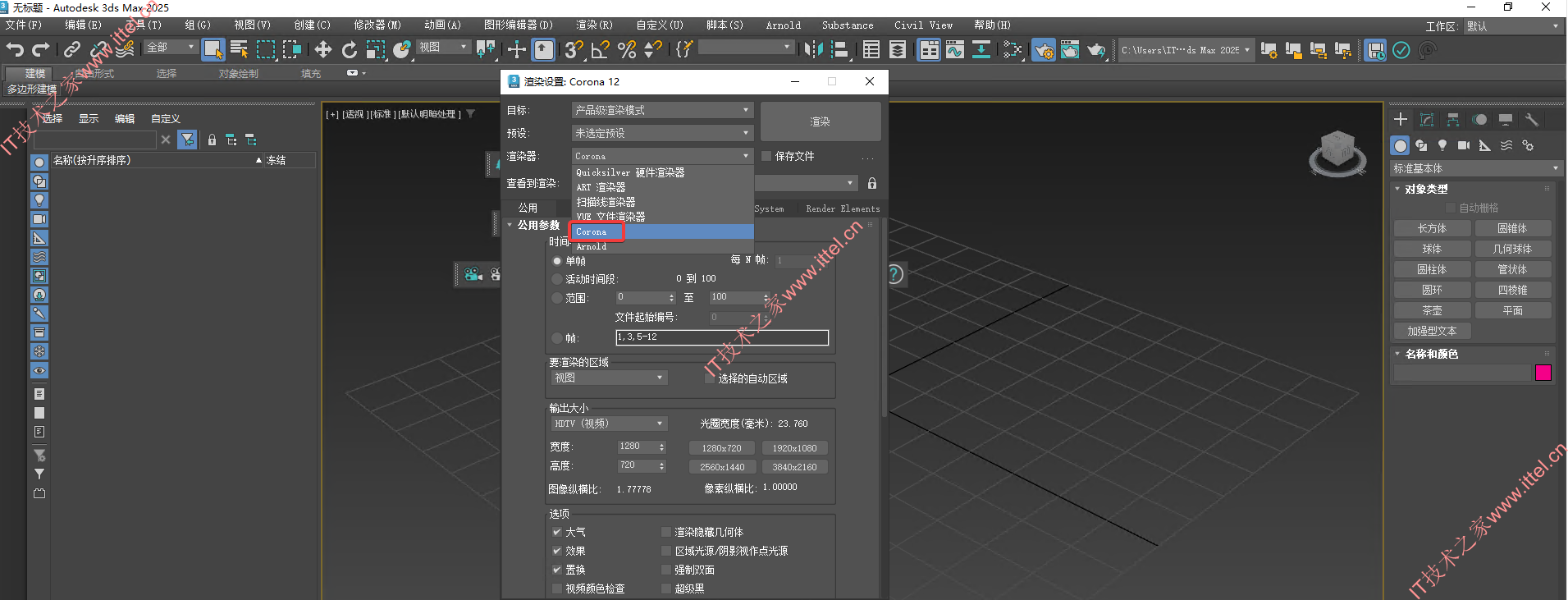Select the 活动时间段 radio button
The width and height of the screenshot is (1568, 600).
tap(557, 279)
